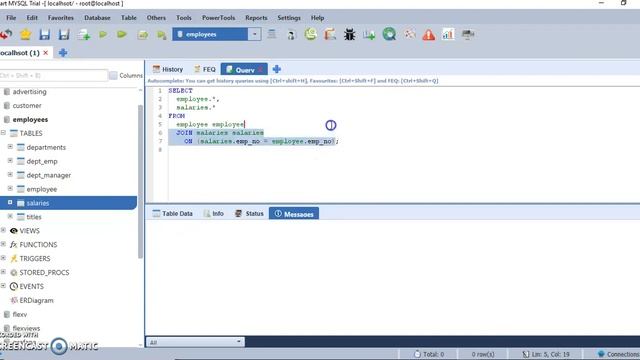Switch to the Table Data tab
The image size is (640, 360).
(x=172, y=213)
